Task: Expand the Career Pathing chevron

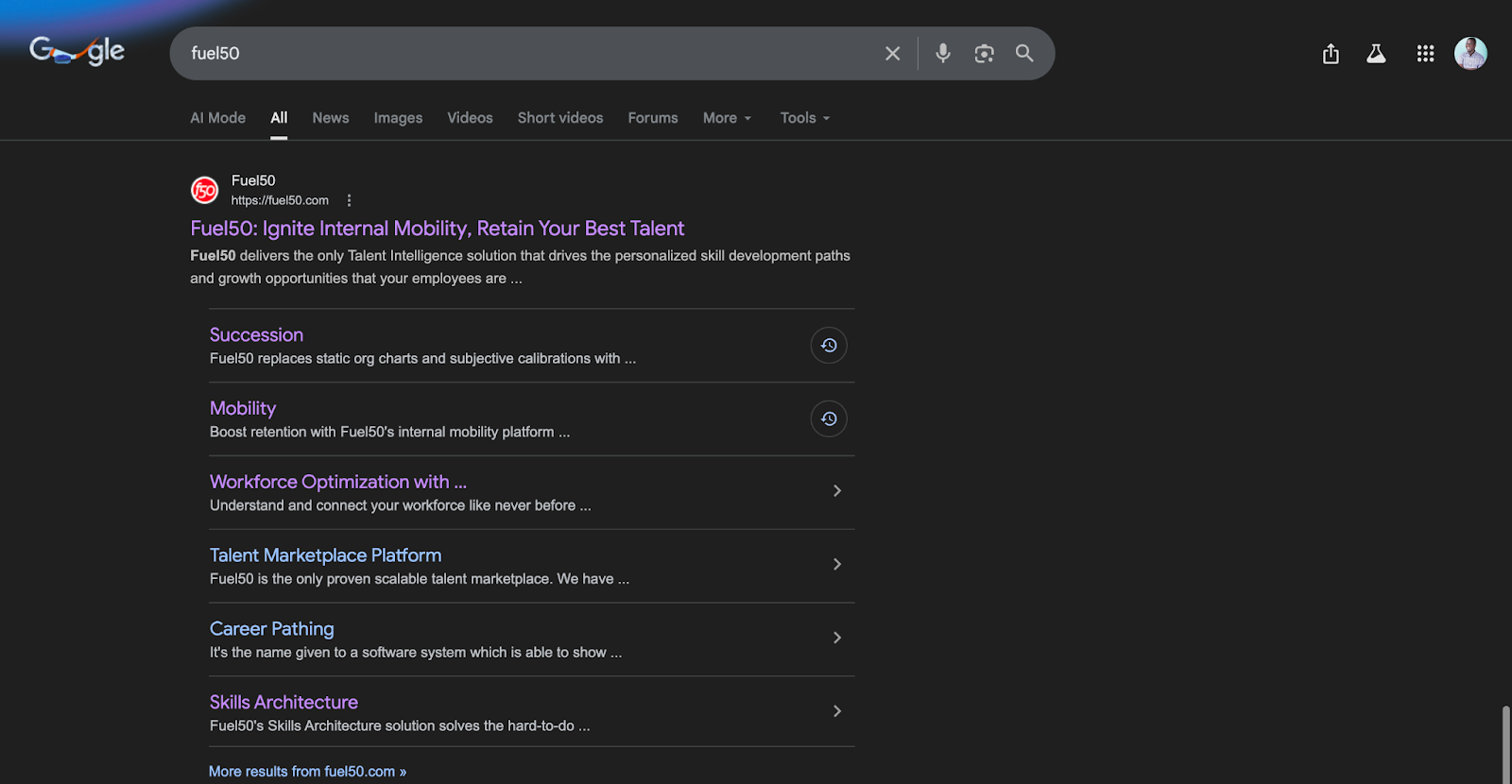Action: coord(837,638)
